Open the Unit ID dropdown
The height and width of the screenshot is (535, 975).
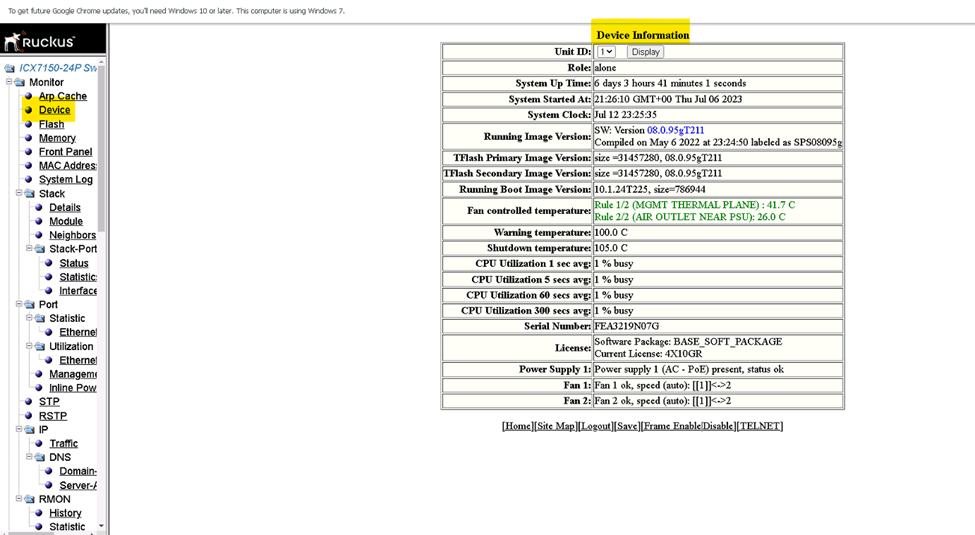point(606,52)
